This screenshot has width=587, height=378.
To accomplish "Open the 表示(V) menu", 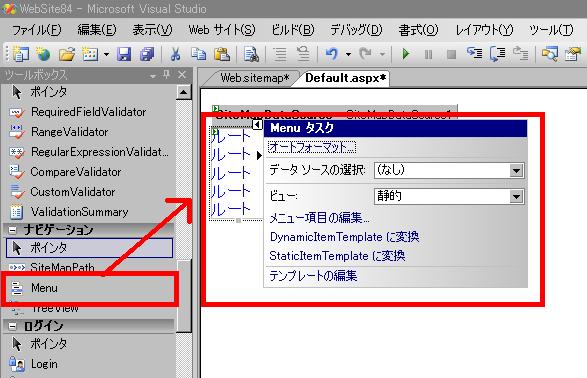I will 152,30.
